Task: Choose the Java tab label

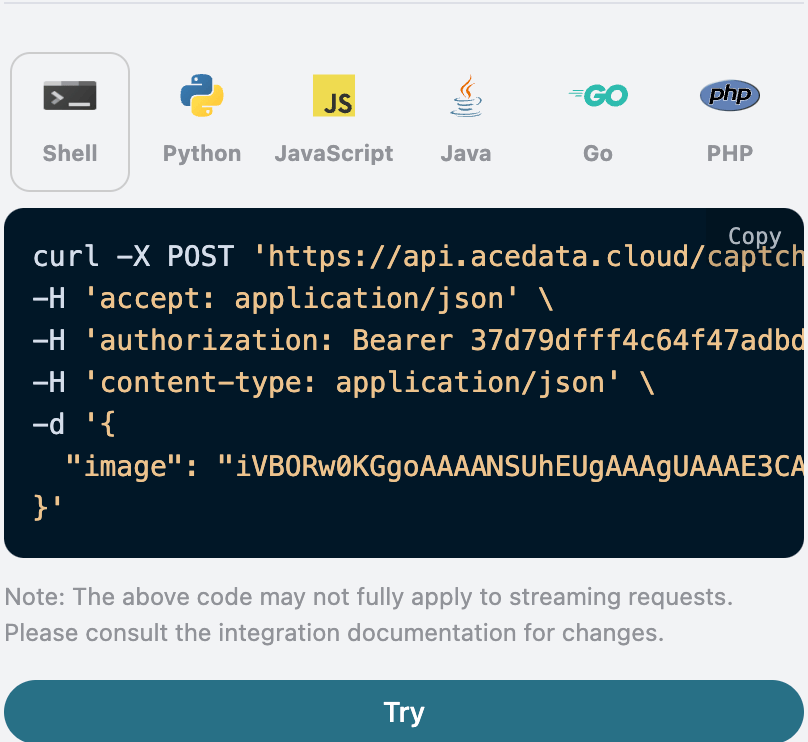Action: [466, 154]
